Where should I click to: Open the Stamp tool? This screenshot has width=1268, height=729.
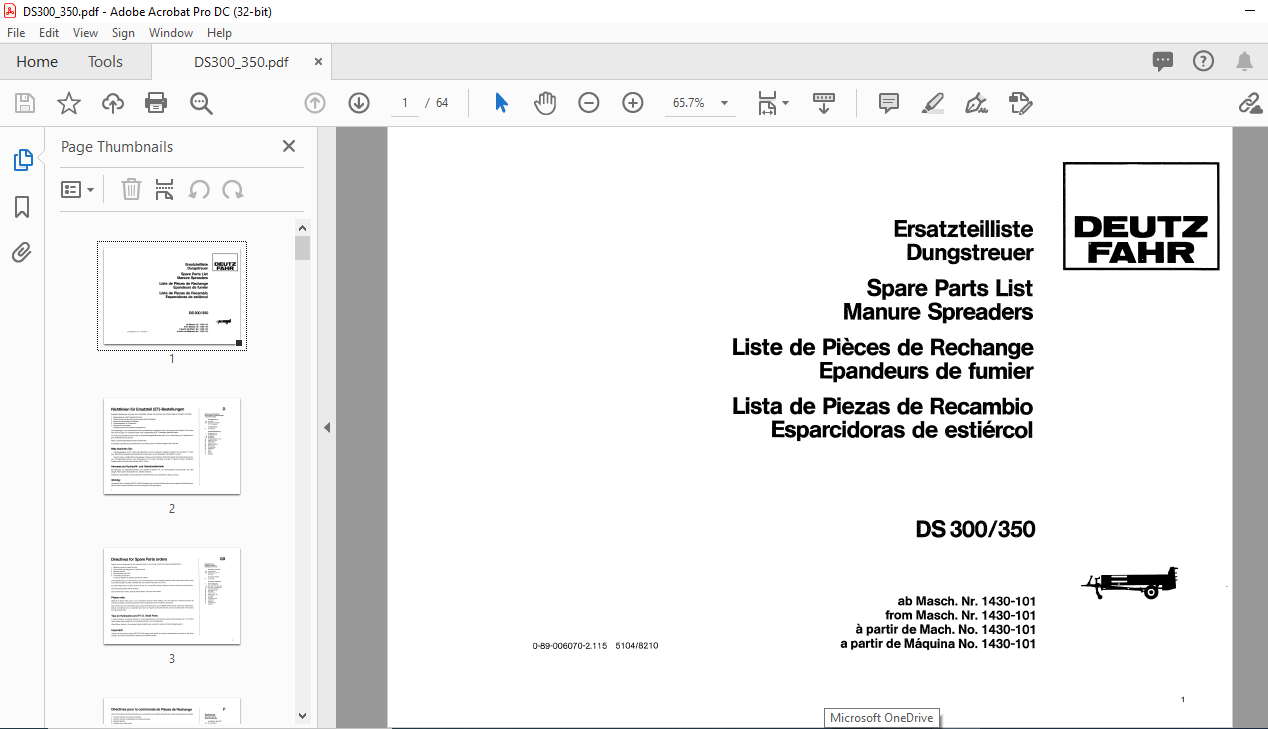[1020, 103]
